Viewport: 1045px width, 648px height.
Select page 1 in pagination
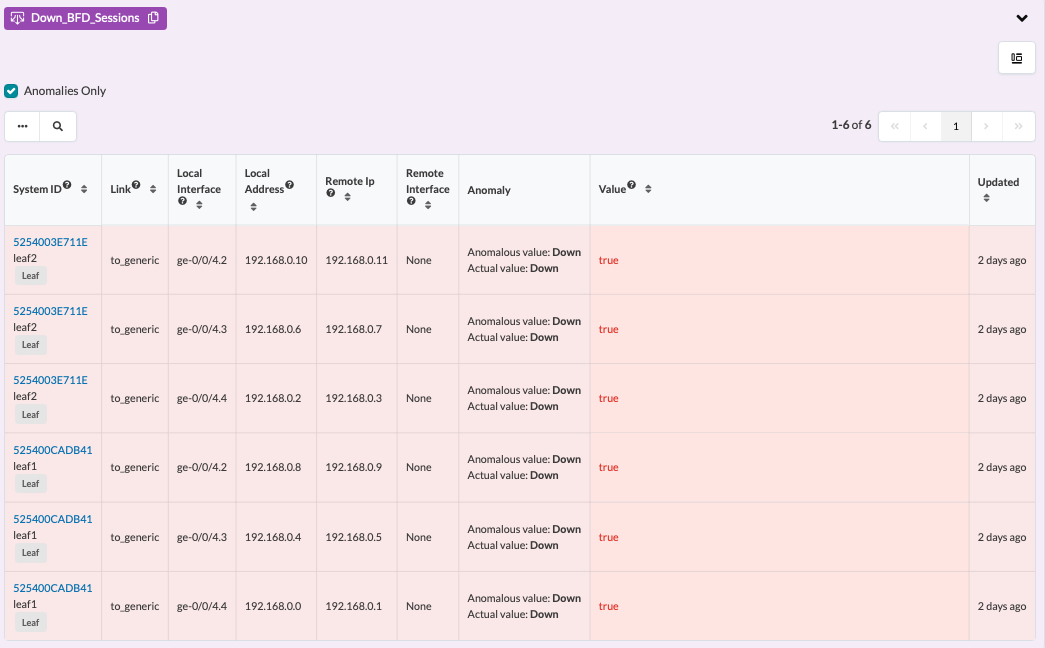coord(956,126)
